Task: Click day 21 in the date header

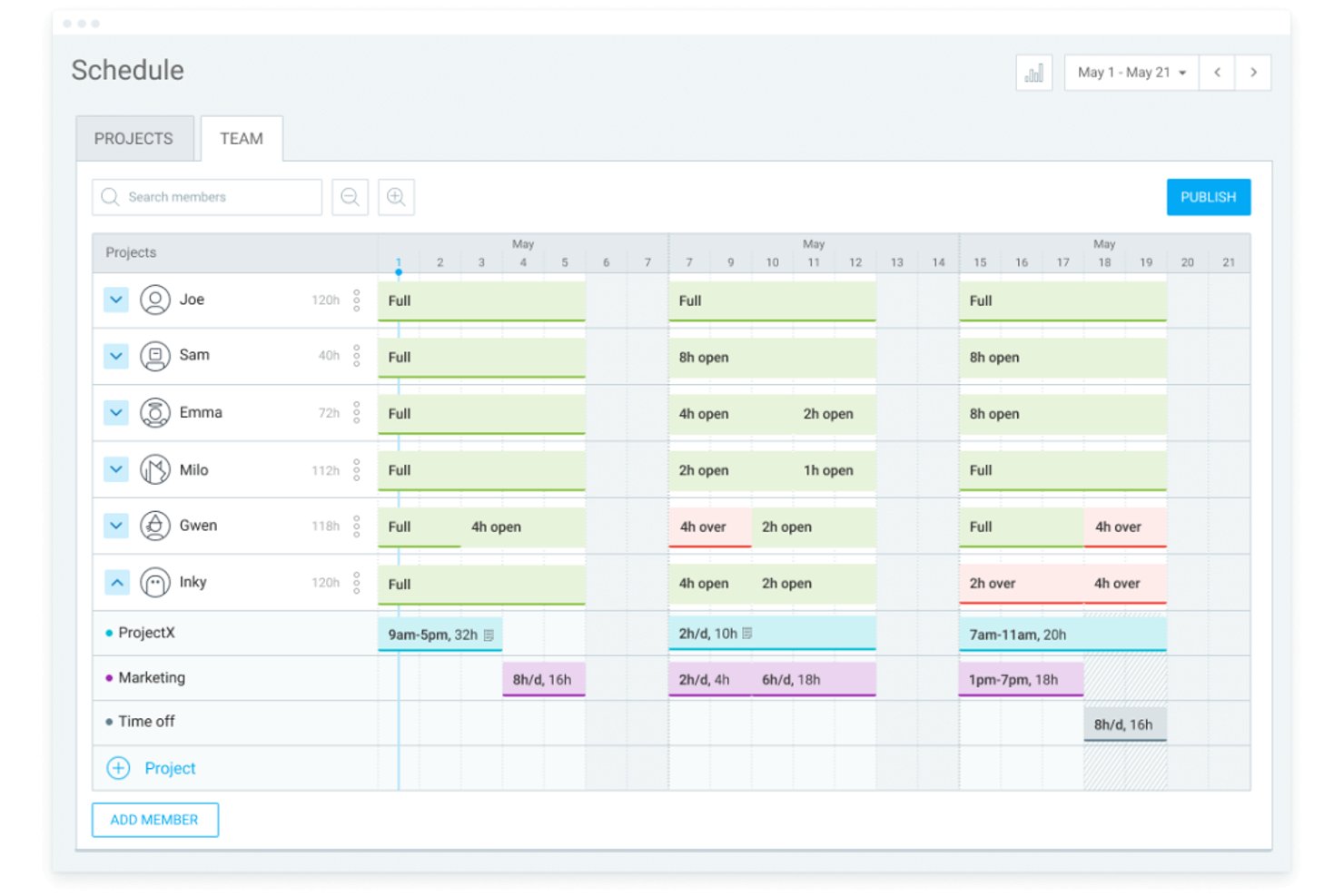Action: [x=1229, y=262]
